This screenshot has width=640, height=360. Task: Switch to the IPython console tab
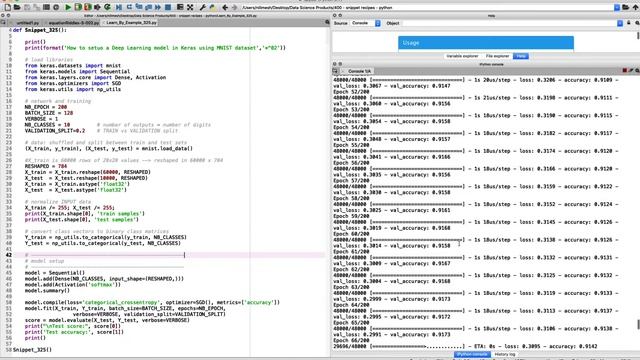pyautogui.click(x=472, y=354)
